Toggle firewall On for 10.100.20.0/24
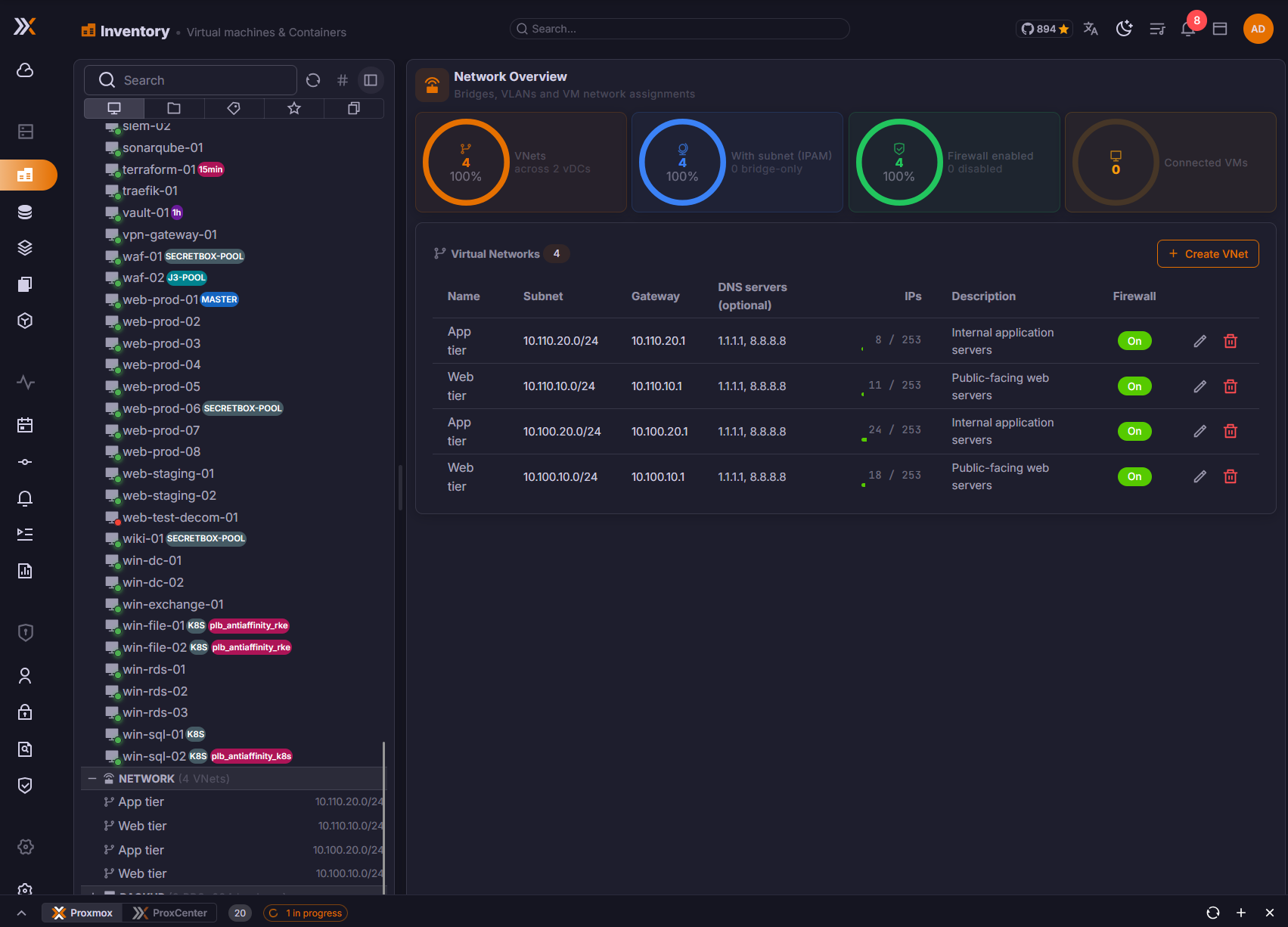 click(x=1134, y=431)
